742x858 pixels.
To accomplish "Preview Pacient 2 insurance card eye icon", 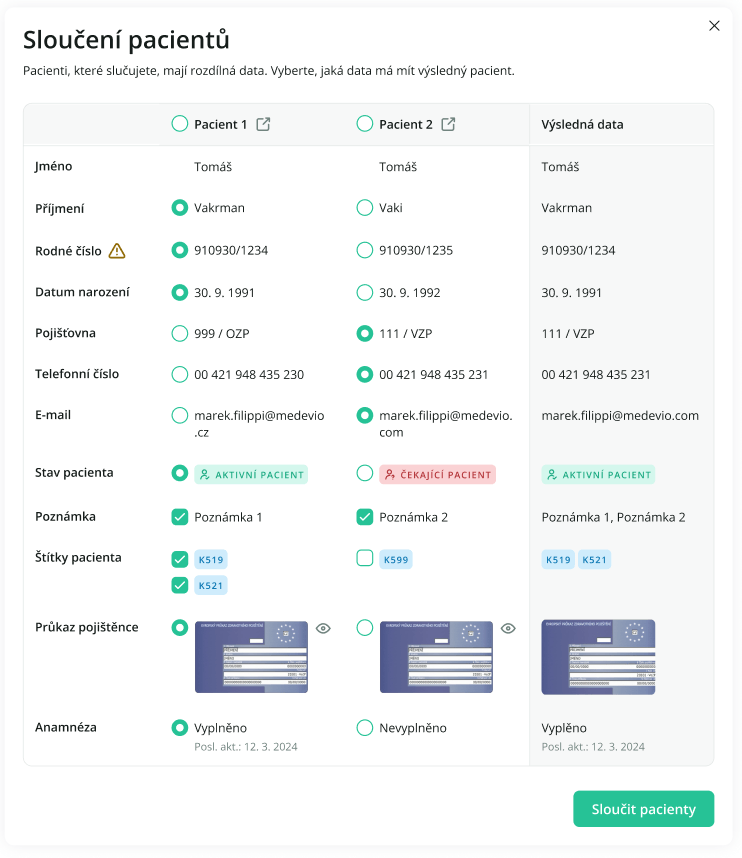I will point(508,628).
